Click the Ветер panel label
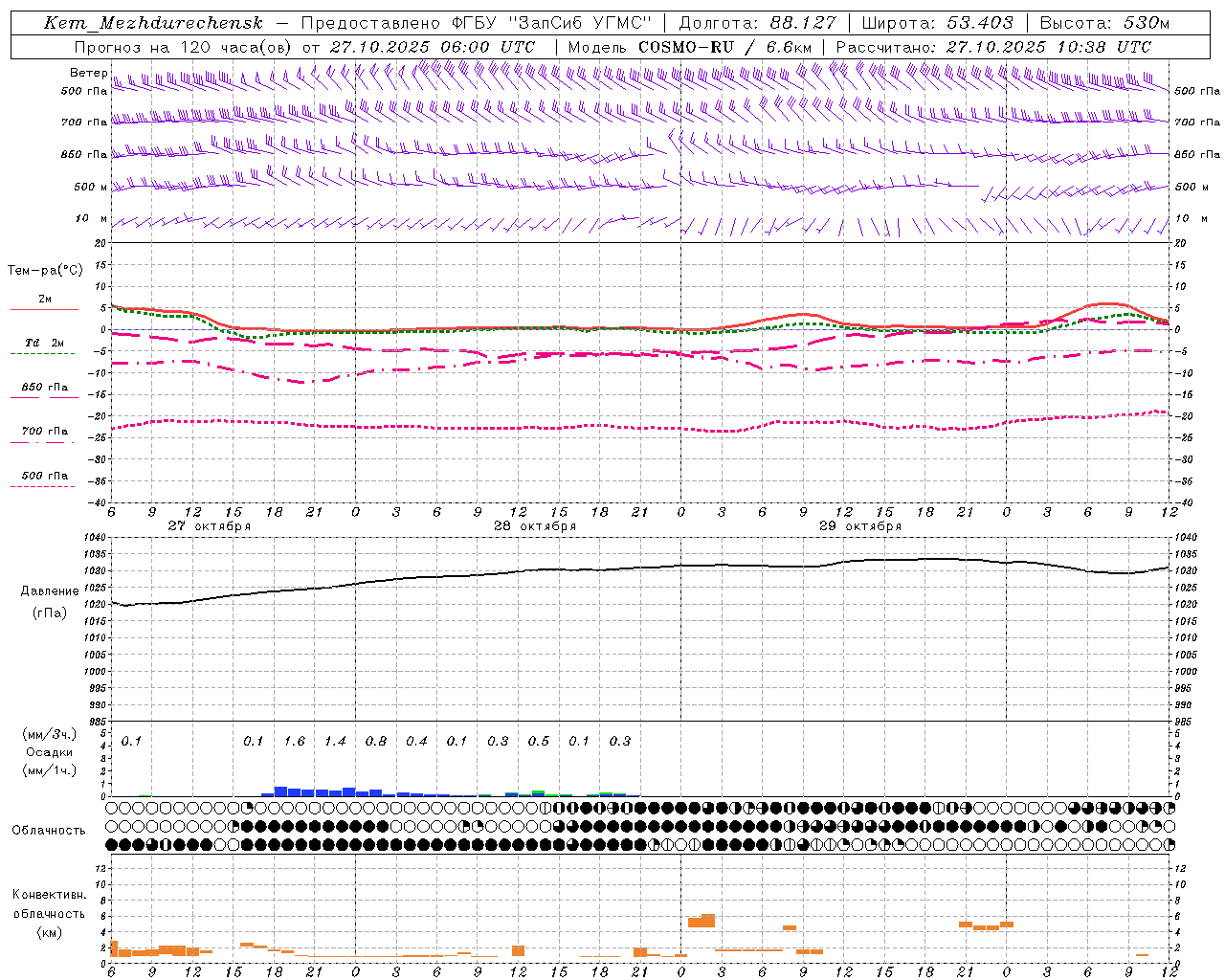The height and width of the screenshot is (980, 1225). [88, 73]
